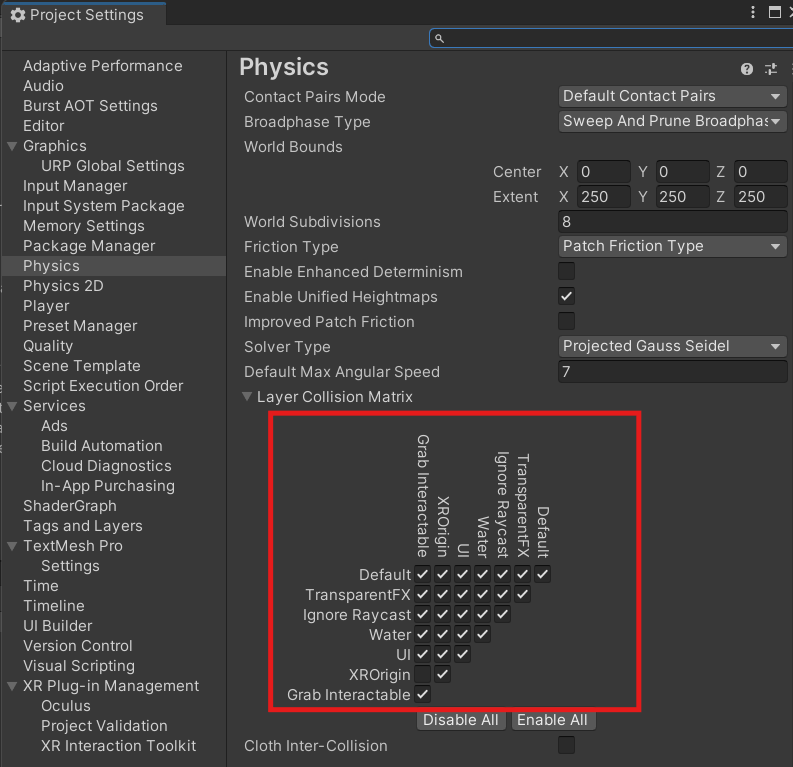Enable XROrigin versus Grab Interactable collision
Viewport: 793px width, 767px height.
pyautogui.click(x=422, y=674)
